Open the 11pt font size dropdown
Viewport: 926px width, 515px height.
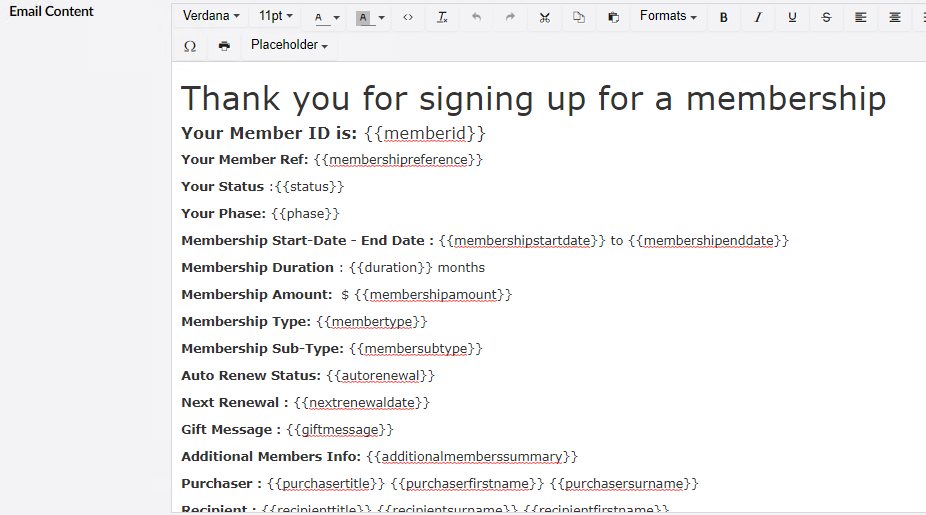pyautogui.click(x=276, y=17)
